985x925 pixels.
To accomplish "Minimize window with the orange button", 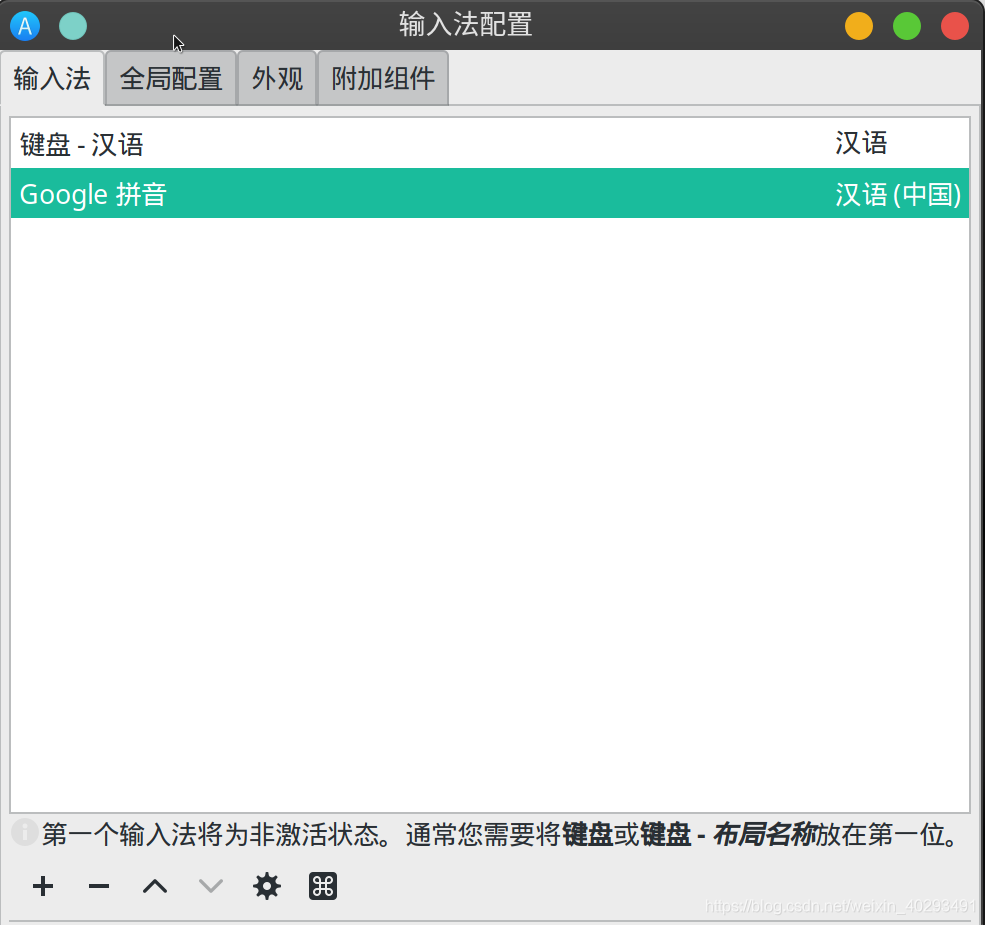I will pos(859,26).
